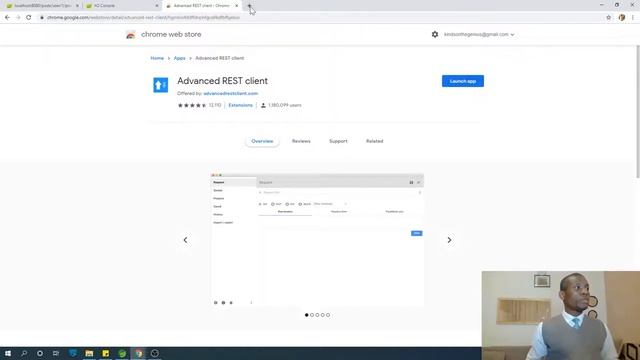Screen dimensions: 640x360
Task: Expand the Gmail account dropdown
Action: click(x=479, y=34)
